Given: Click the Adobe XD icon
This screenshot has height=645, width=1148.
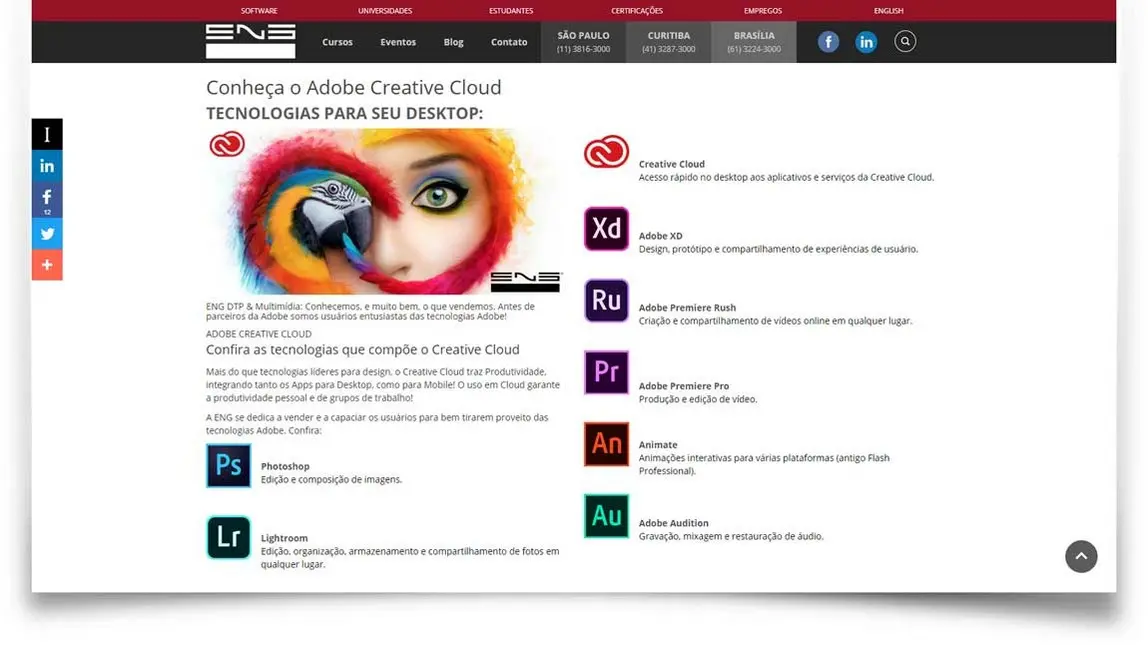Looking at the screenshot, I should 606,228.
